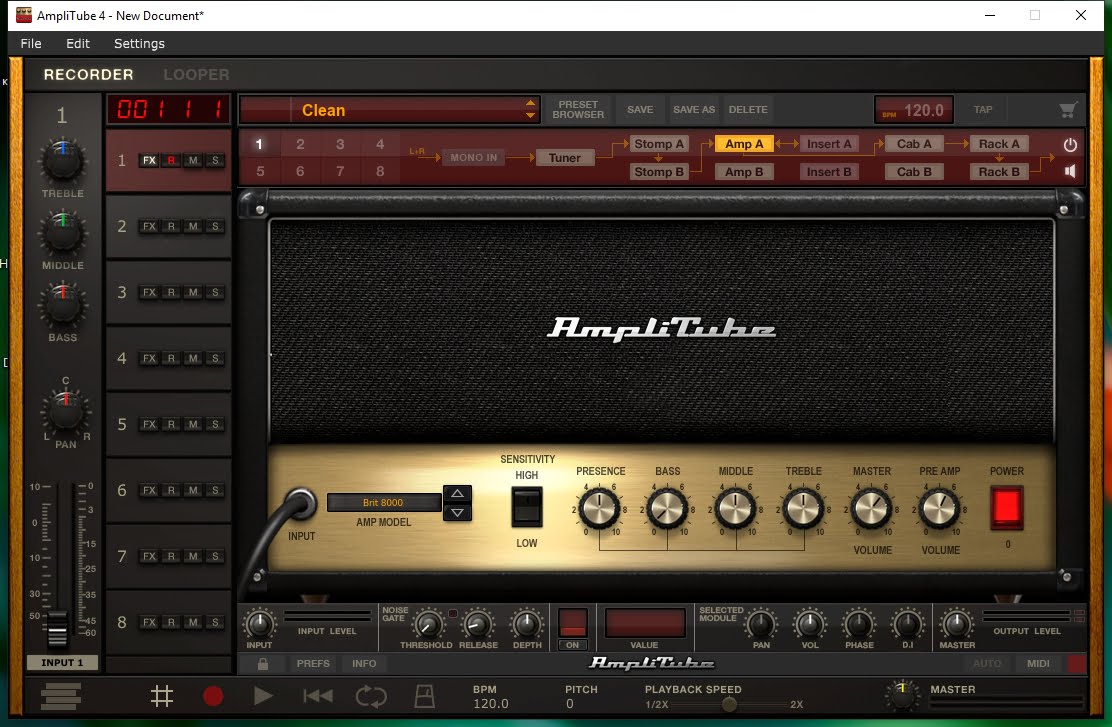The width and height of the screenshot is (1112, 727).
Task: Click the transport MASTER knob
Action: [902, 694]
